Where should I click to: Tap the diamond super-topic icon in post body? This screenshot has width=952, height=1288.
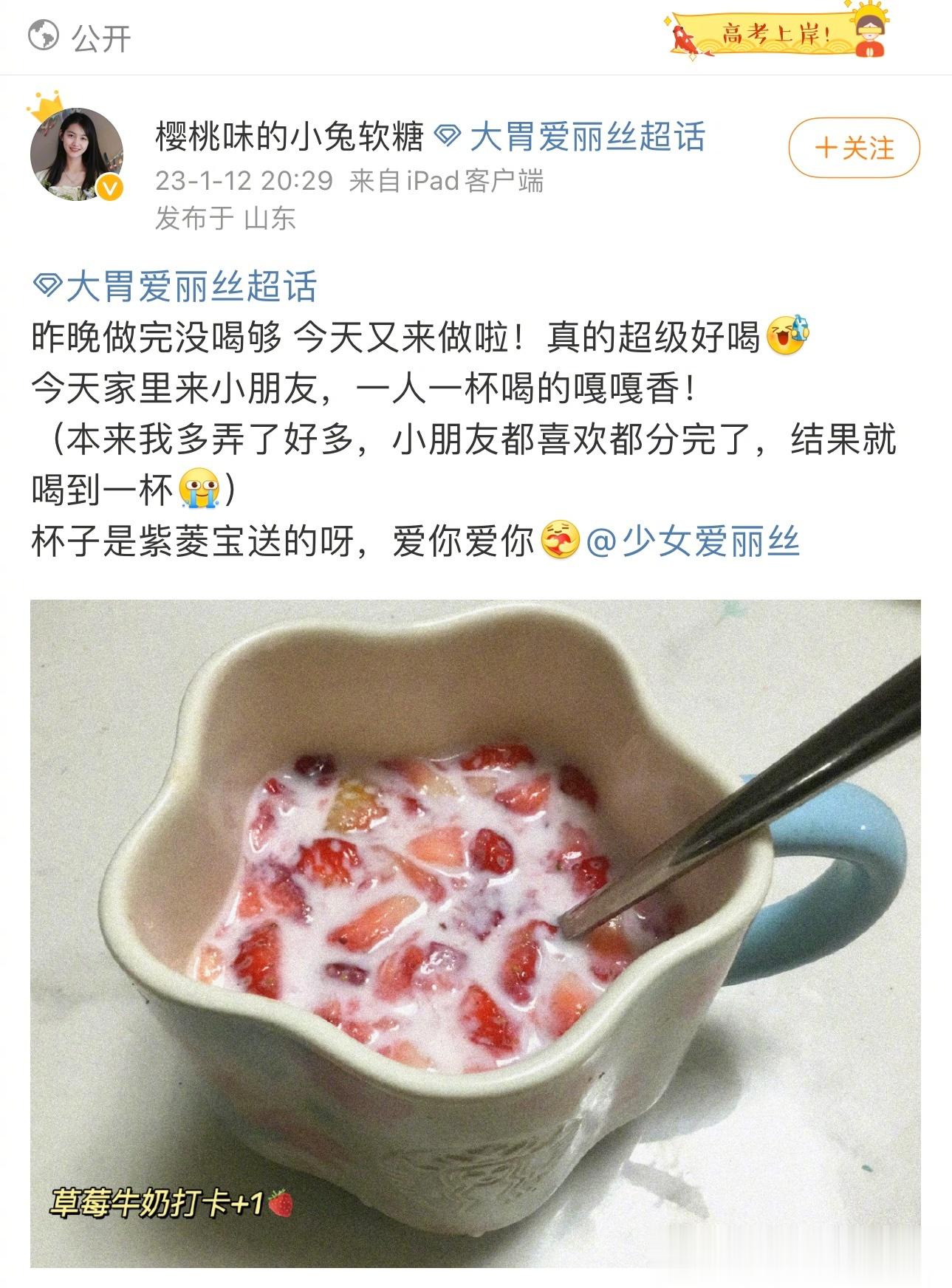(x=48, y=286)
